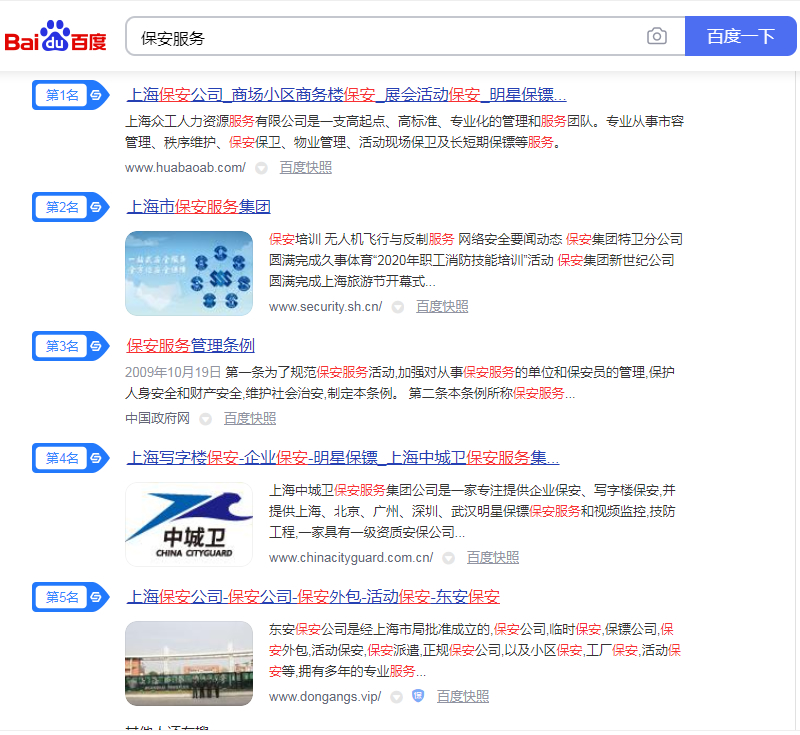Open 百度快照 for 中国政府网 result
The height and width of the screenshot is (735, 800).
coord(250,419)
